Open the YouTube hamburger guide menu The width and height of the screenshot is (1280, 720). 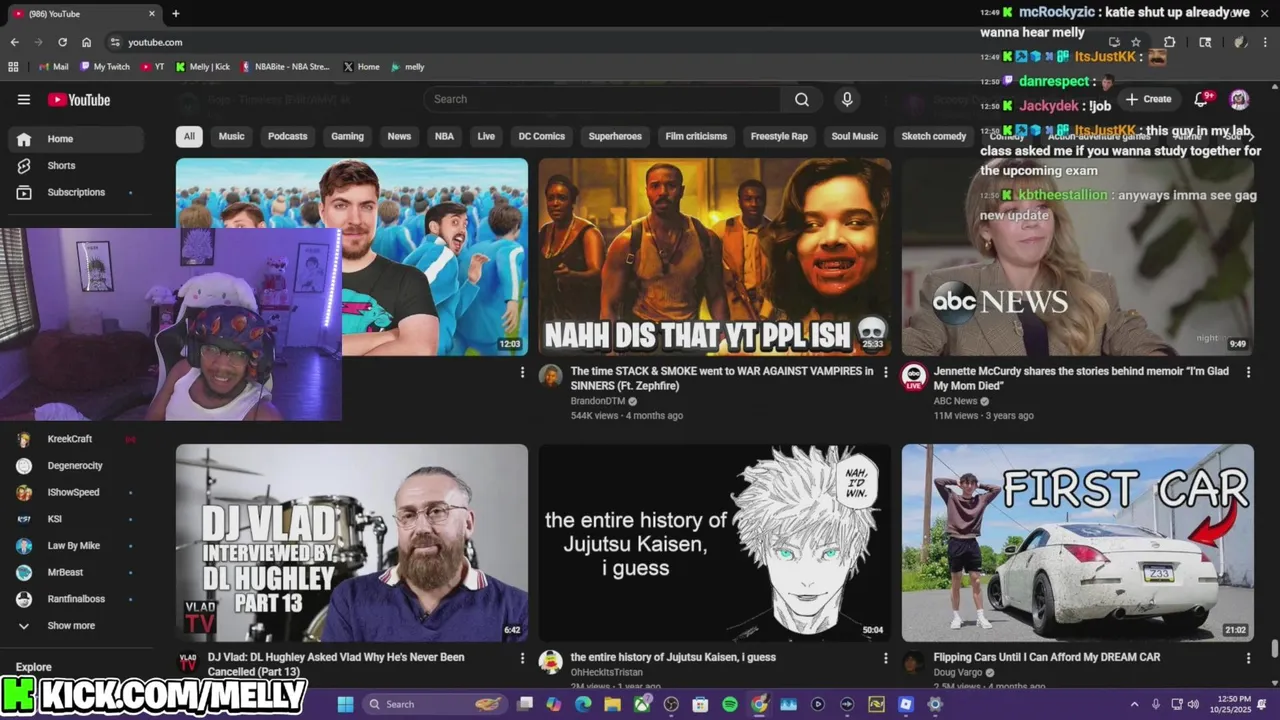(24, 99)
